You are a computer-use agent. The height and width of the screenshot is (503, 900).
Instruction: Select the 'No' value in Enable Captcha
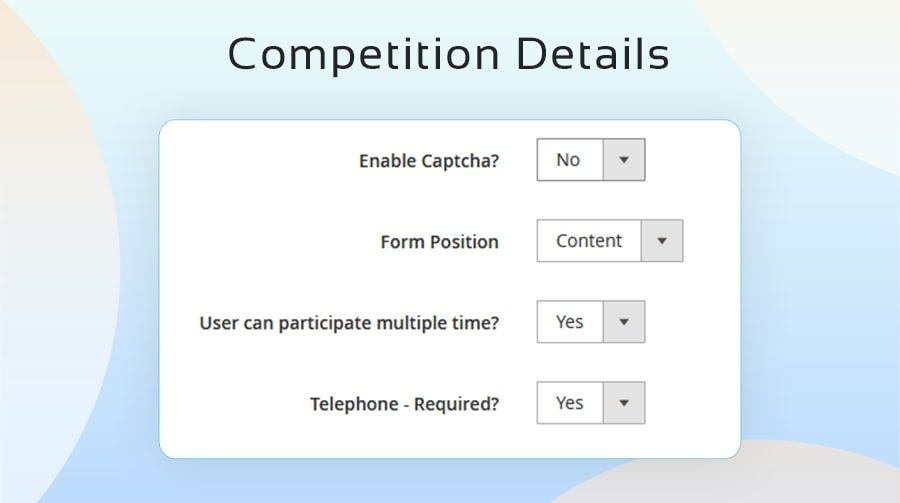(x=569, y=160)
